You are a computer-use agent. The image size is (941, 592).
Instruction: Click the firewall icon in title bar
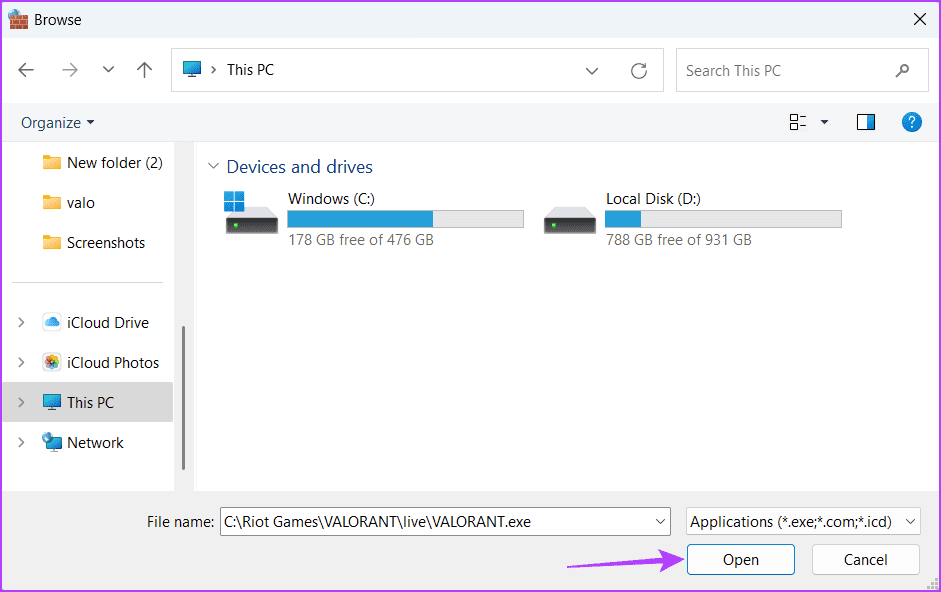18,19
